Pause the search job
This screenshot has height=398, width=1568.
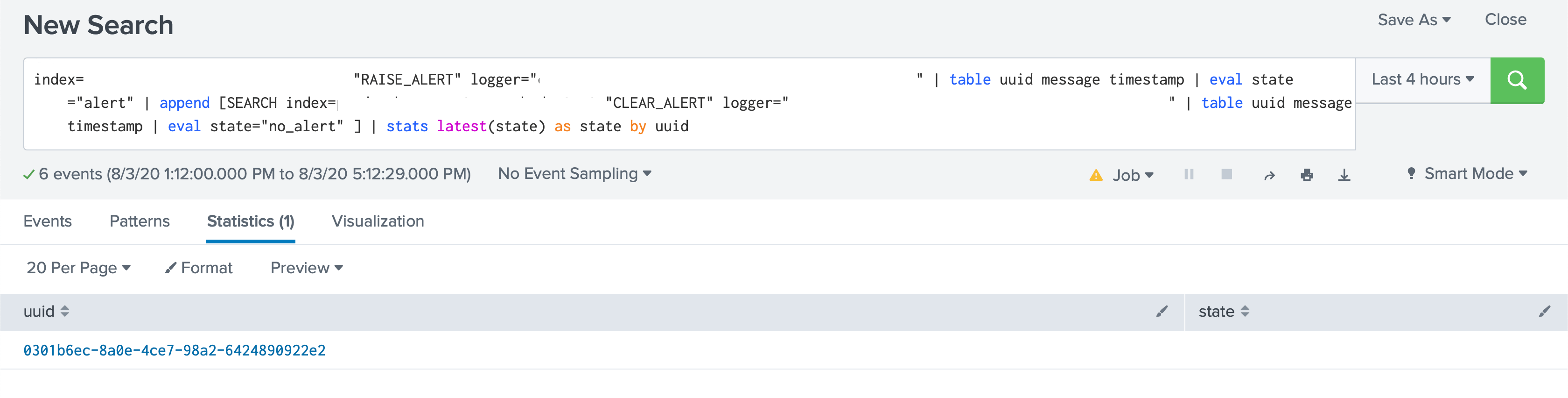(x=1188, y=174)
